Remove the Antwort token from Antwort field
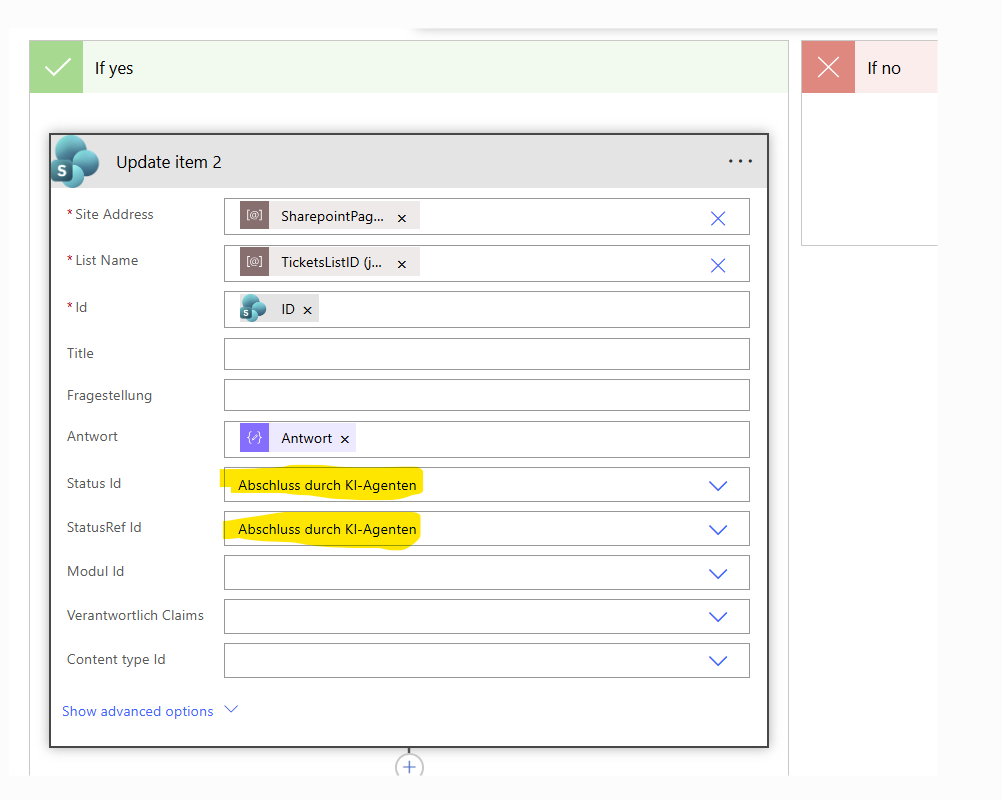1002x800 pixels. pyautogui.click(x=345, y=439)
